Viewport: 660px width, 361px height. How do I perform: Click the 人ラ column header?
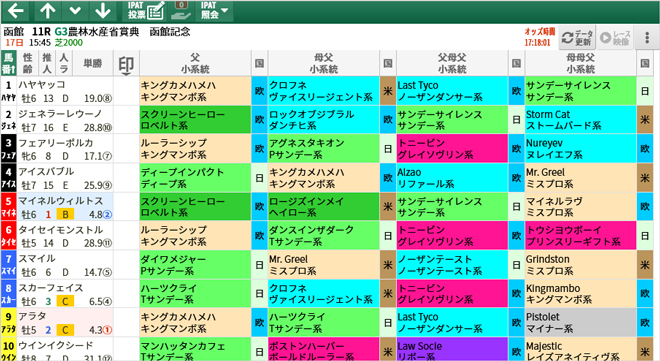click(64, 64)
